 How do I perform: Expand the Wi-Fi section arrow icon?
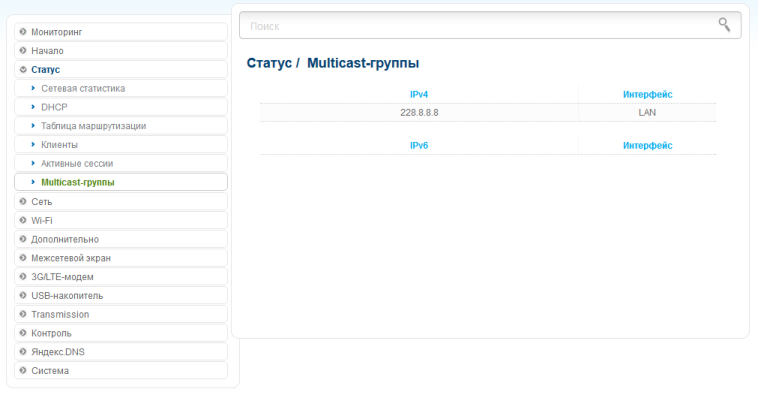pos(23,220)
